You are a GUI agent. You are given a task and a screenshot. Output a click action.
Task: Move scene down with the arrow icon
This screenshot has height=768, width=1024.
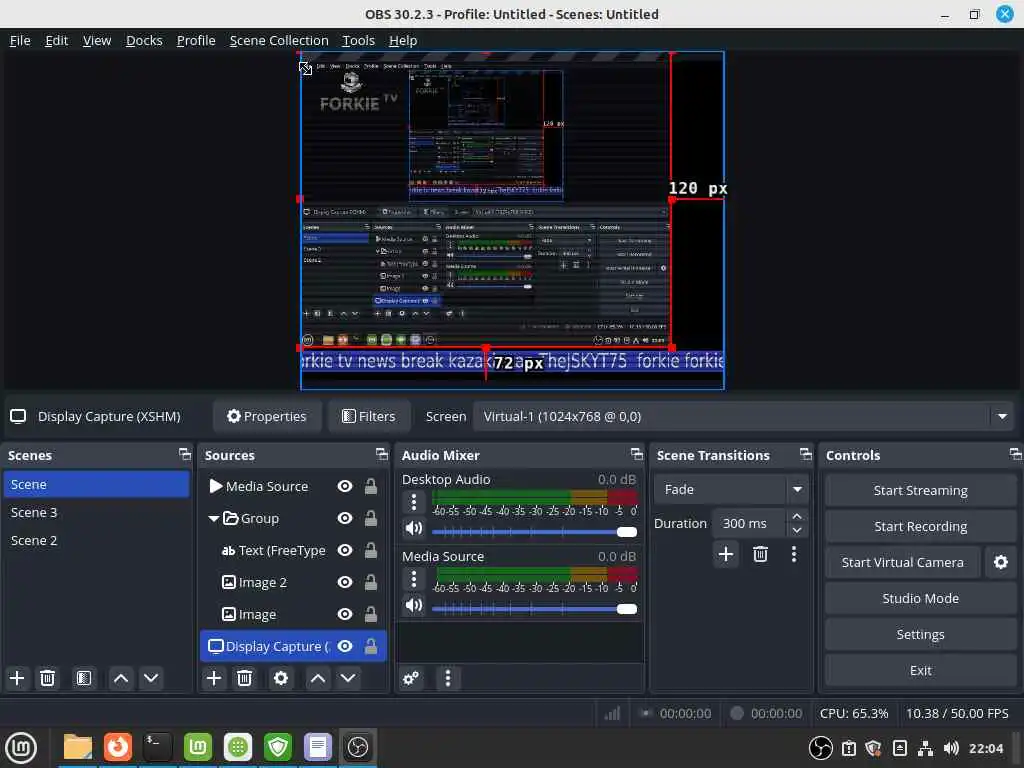pos(151,678)
